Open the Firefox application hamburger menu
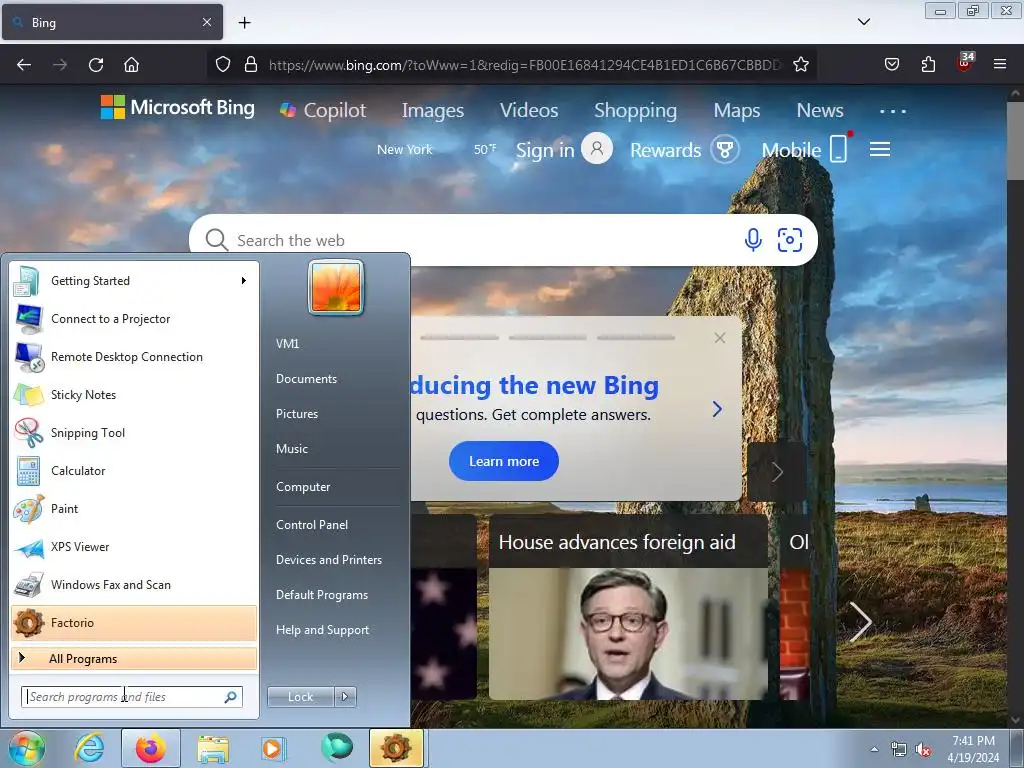The height and width of the screenshot is (768, 1024). pyautogui.click(x=1000, y=64)
